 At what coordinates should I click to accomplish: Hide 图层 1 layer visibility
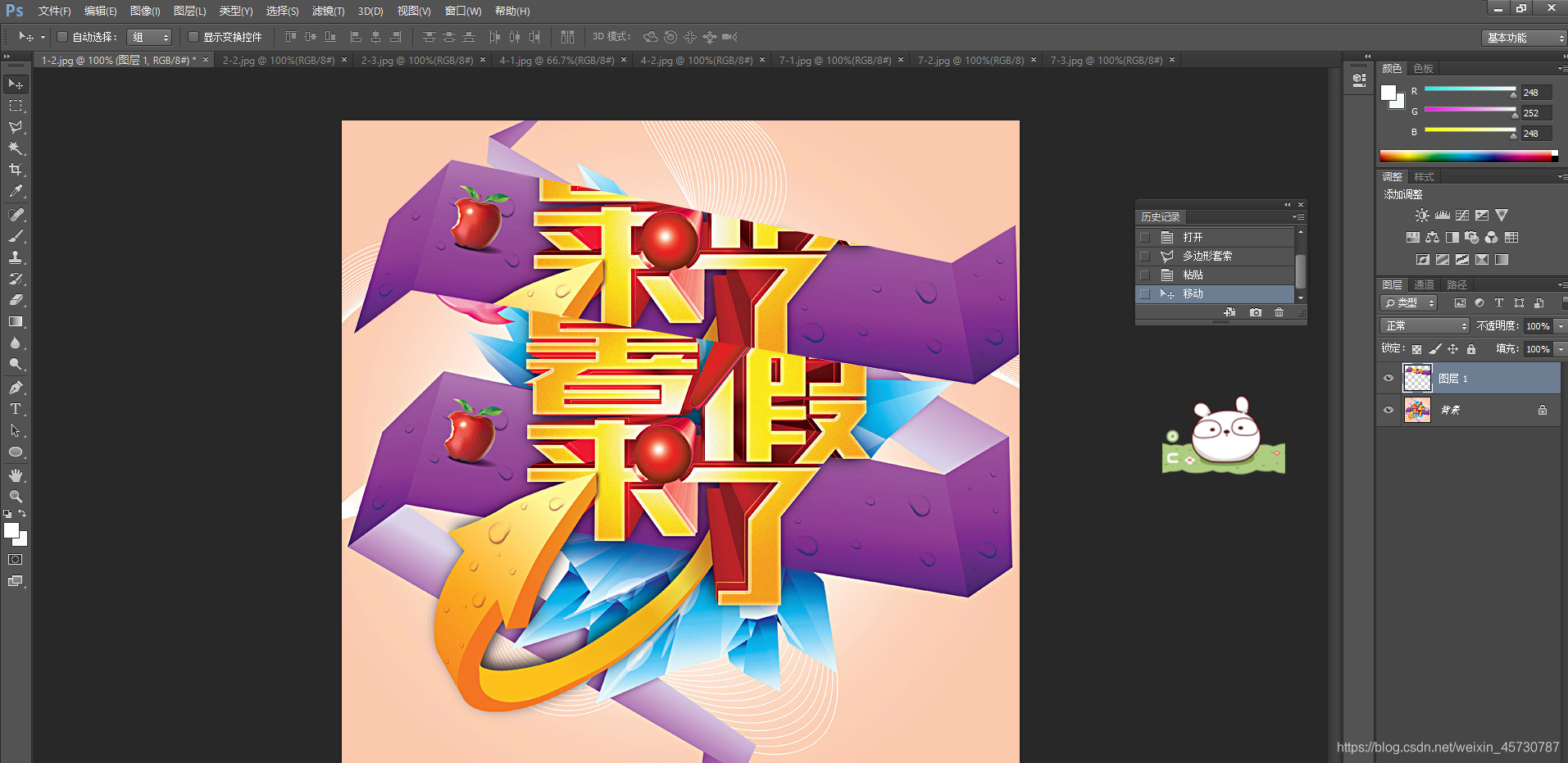point(1388,378)
